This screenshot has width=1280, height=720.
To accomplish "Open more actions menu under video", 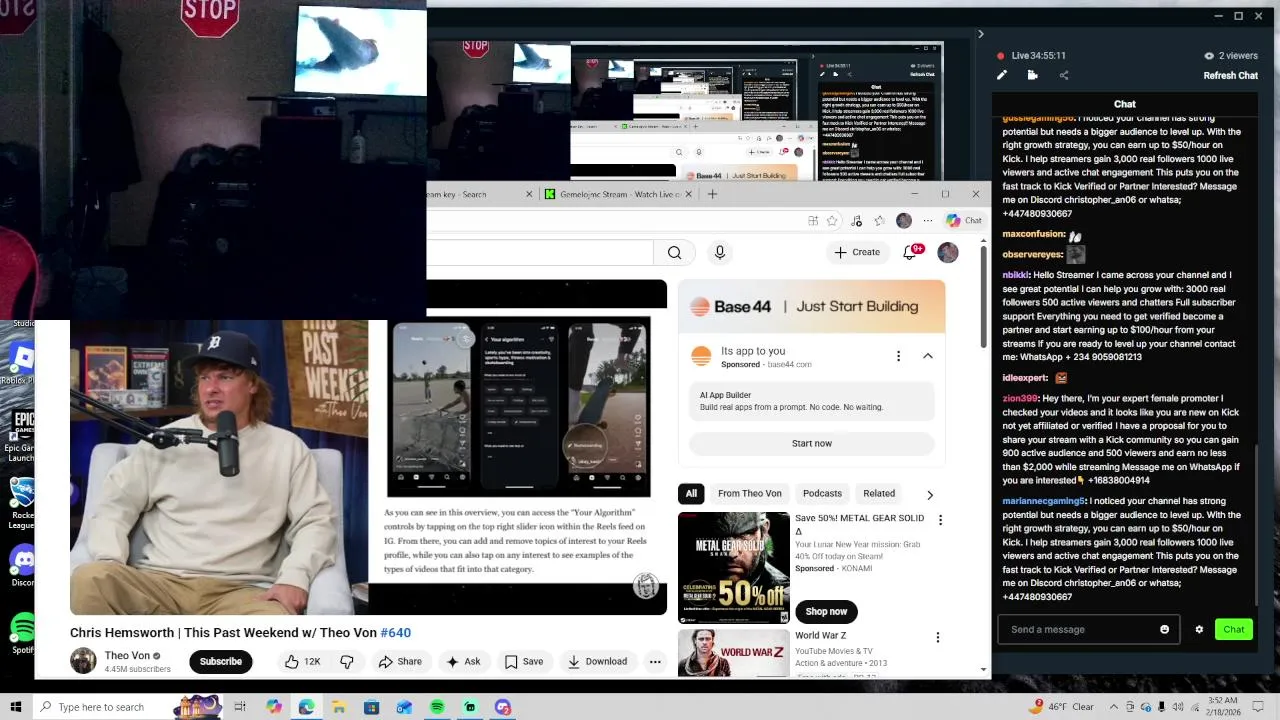I will click(x=655, y=661).
